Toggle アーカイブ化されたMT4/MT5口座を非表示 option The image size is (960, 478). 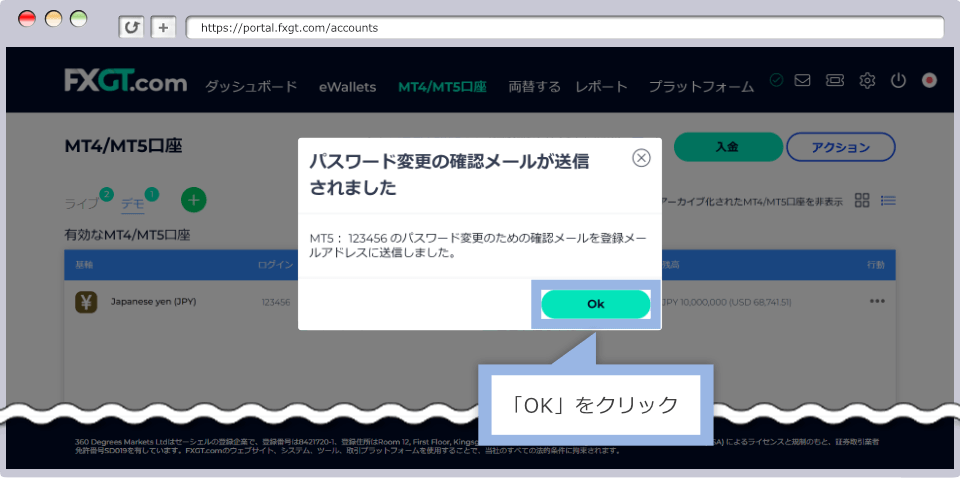[x=752, y=201]
